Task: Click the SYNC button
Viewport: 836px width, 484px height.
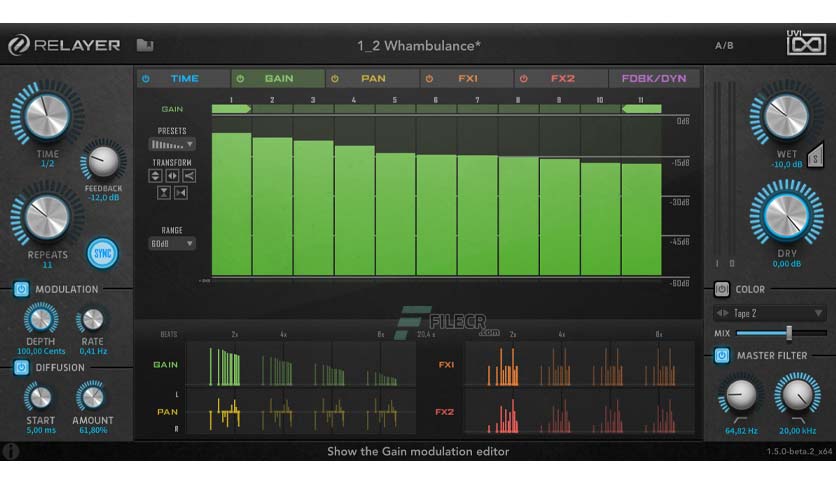Action: coord(102,253)
